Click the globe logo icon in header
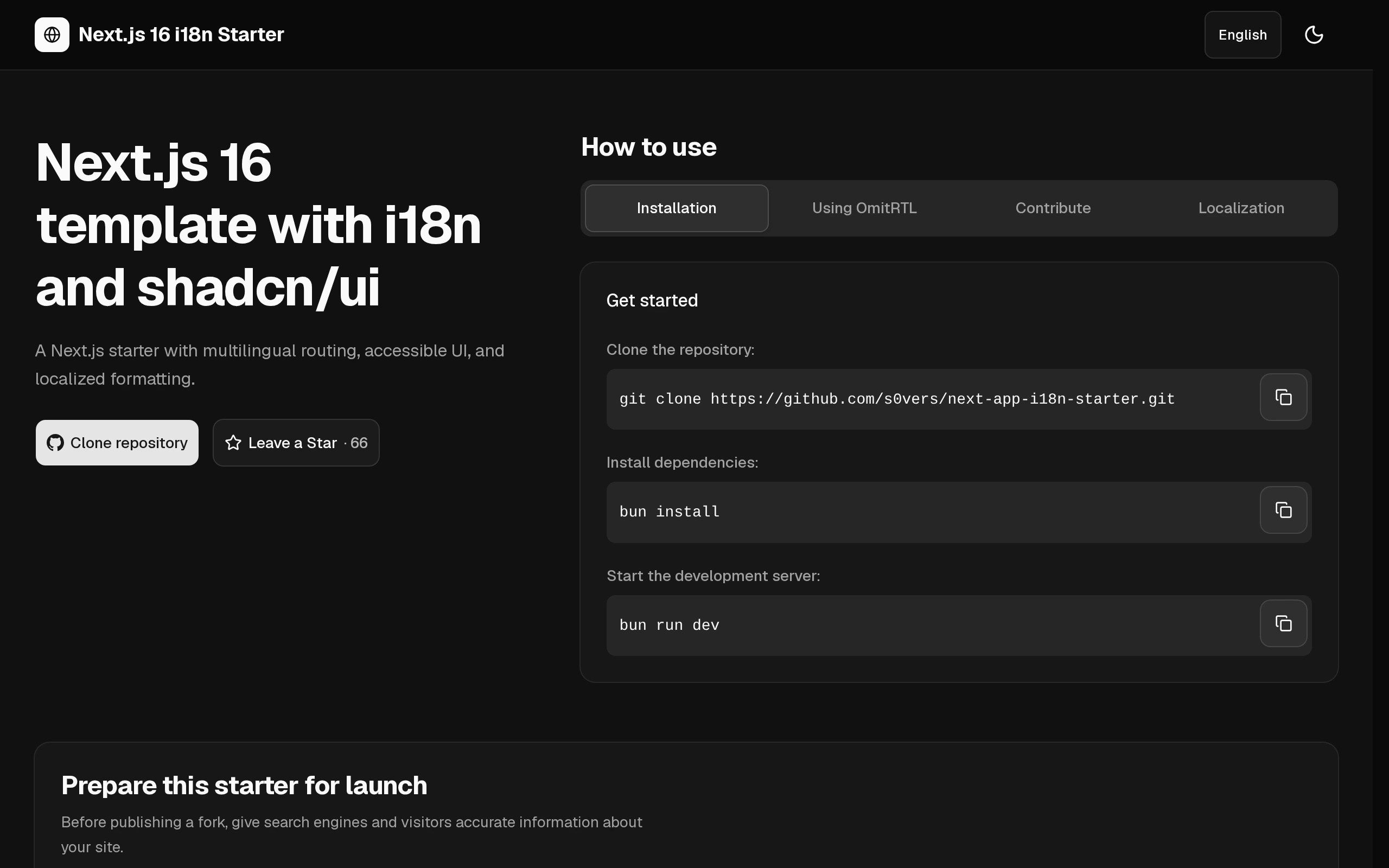 tap(52, 34)
